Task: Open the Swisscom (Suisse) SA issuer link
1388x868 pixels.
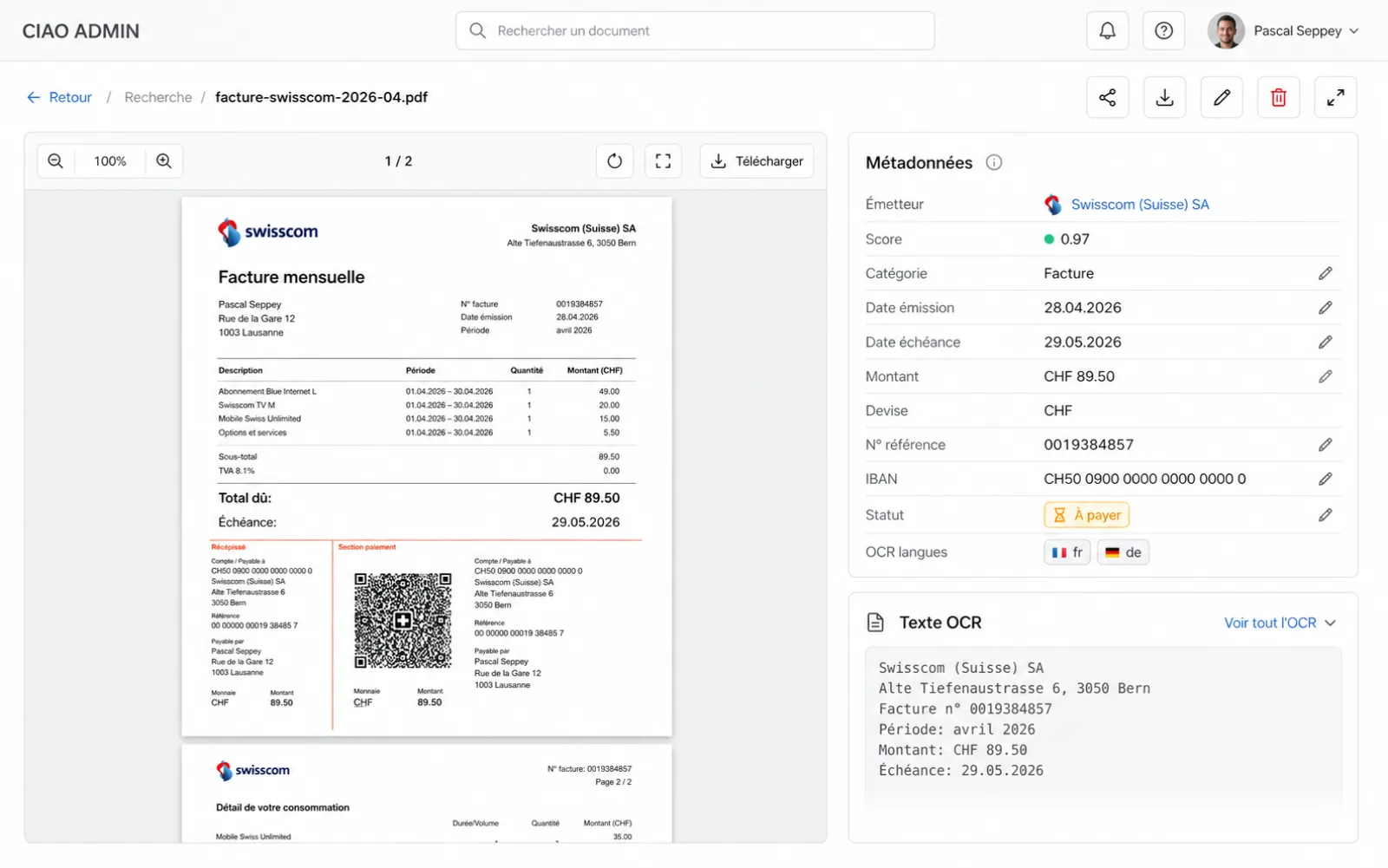Action: [1140, 205]
